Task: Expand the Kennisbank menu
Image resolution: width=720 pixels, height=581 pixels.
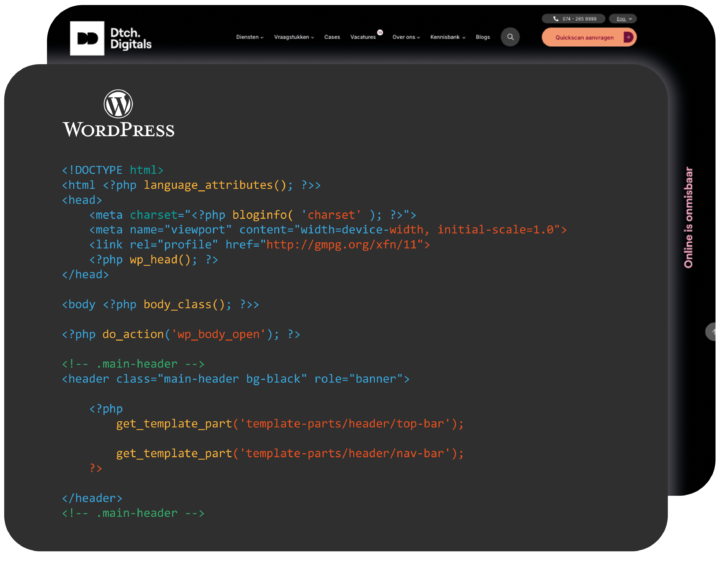Action: 447,37
